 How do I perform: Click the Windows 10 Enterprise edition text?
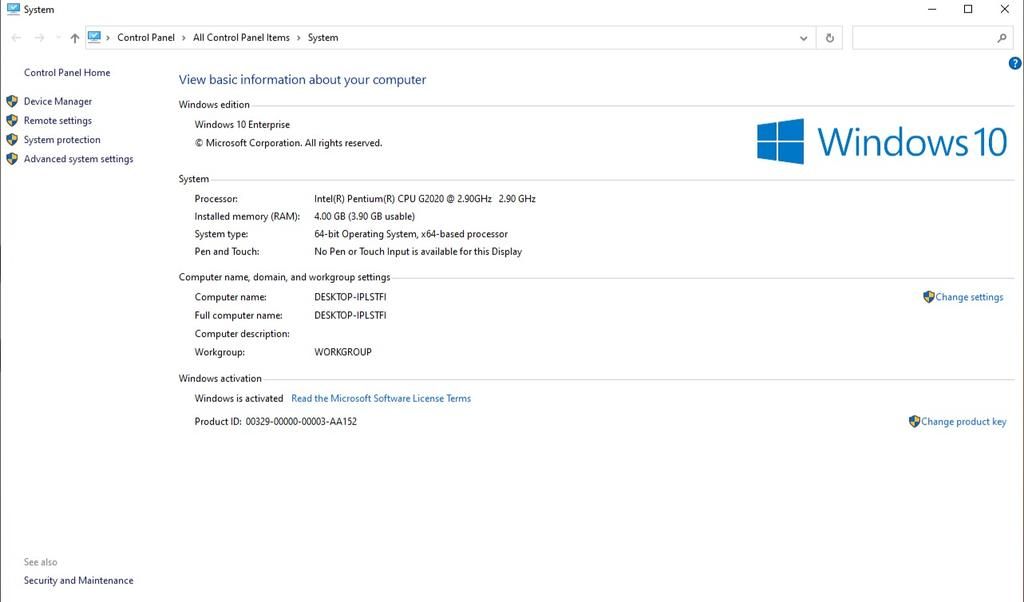click(242, 124)
